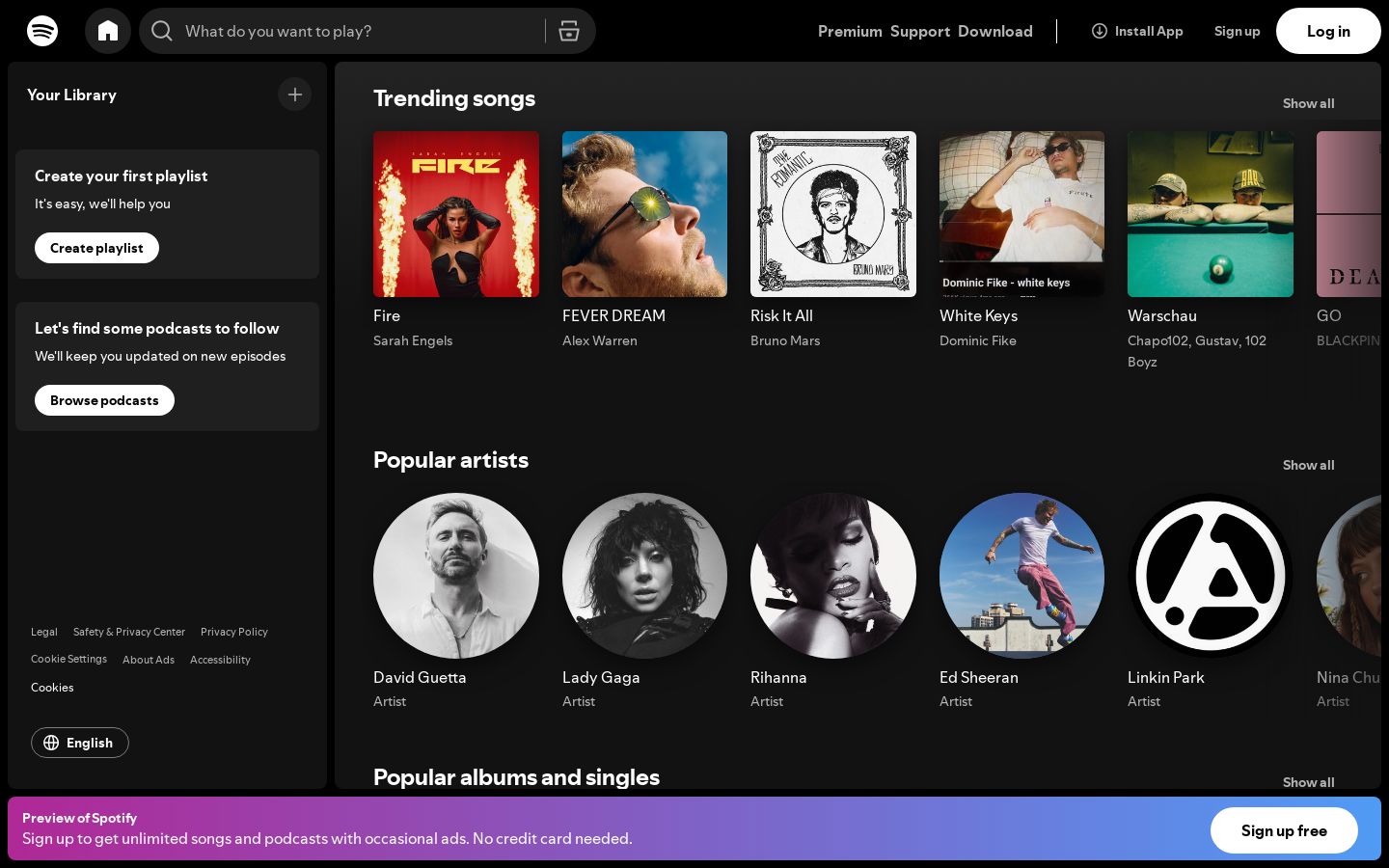Viewport: 1389px width, 868px height.
Task: Open the Premium link
Action: click(x=850, y=31)
